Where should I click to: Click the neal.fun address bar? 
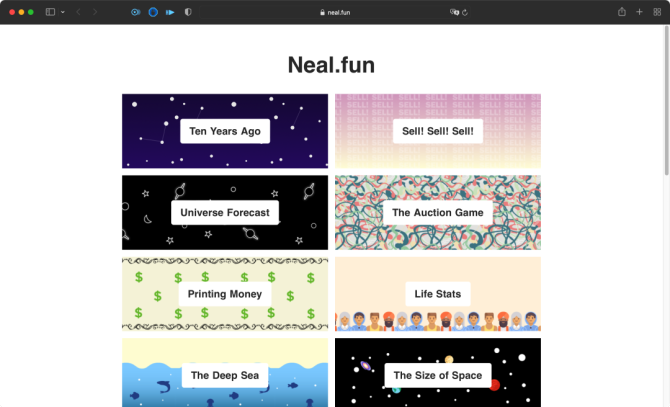point(335,12)
